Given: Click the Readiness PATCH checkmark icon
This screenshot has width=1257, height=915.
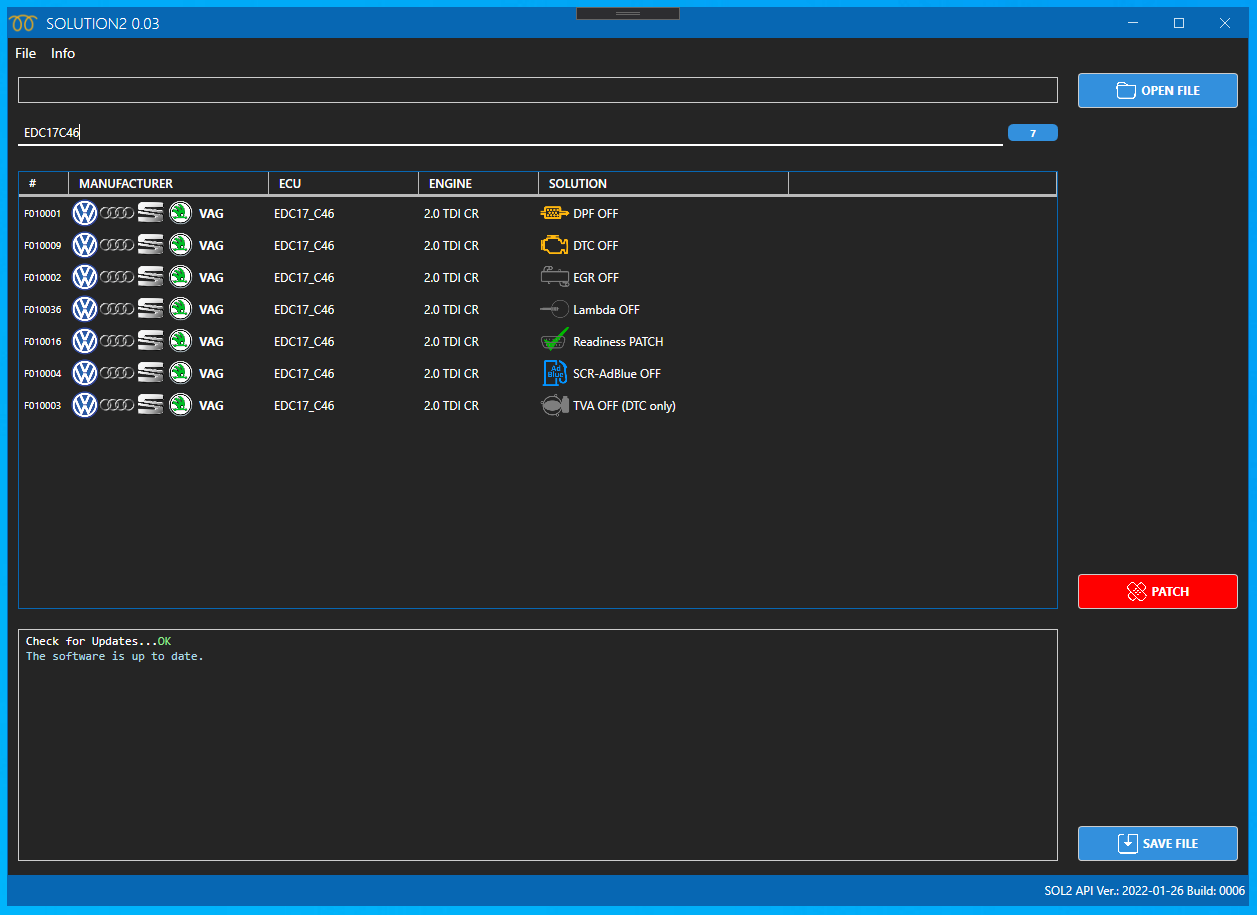Looking at the screenshot, I should coord(554,340).
